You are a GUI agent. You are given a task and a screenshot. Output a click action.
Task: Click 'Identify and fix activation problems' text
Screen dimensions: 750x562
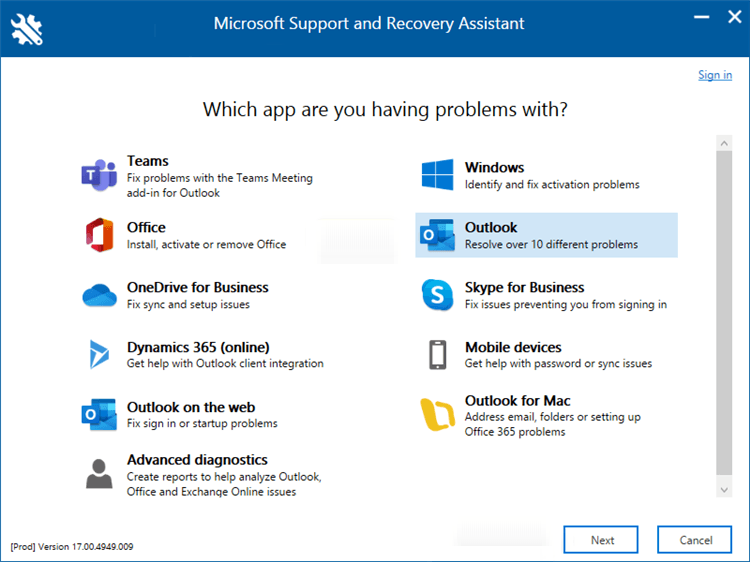tap(552, 185)
